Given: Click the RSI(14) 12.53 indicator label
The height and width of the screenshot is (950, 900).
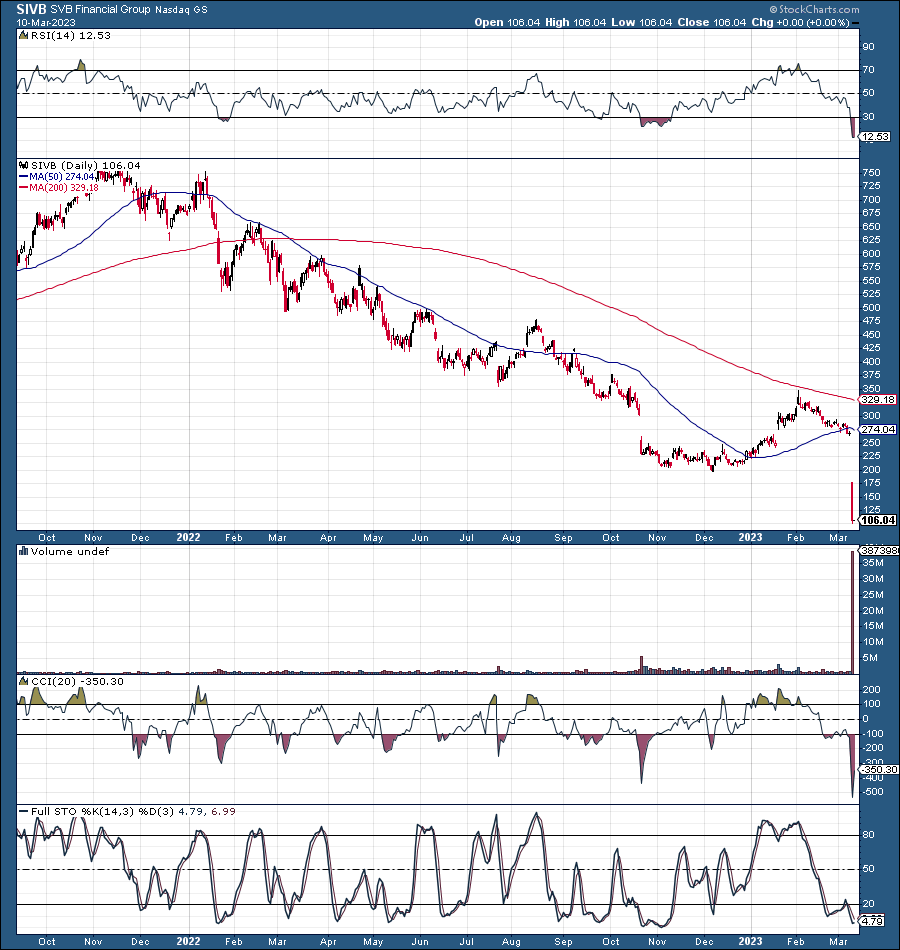Looking at the screenshot, I should point(71,35).
